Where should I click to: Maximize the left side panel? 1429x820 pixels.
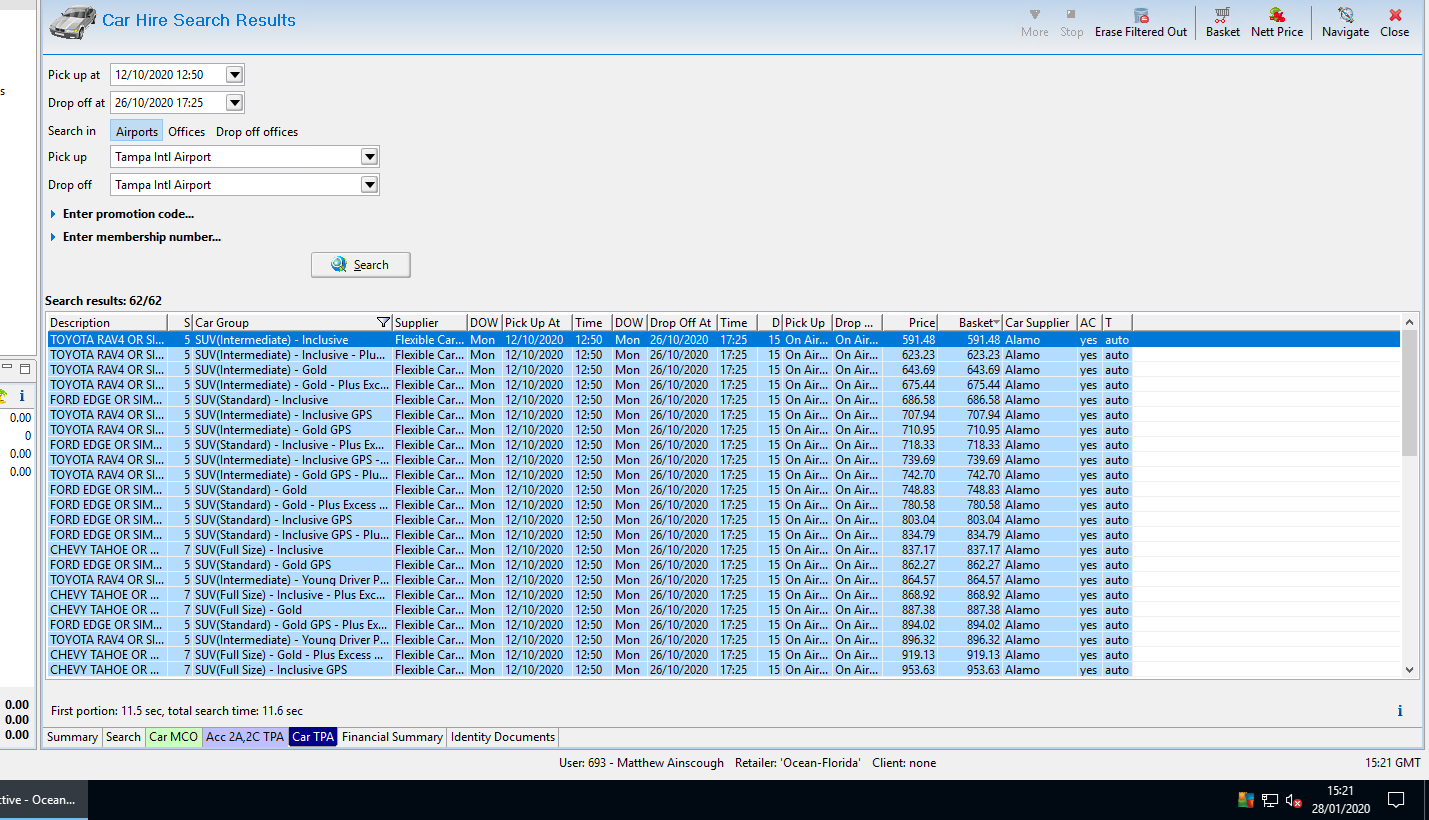point(25,369)
